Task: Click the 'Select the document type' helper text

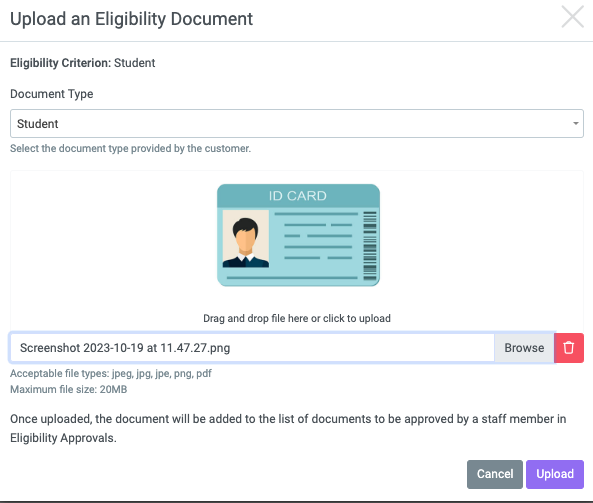Action: point(130,148)
